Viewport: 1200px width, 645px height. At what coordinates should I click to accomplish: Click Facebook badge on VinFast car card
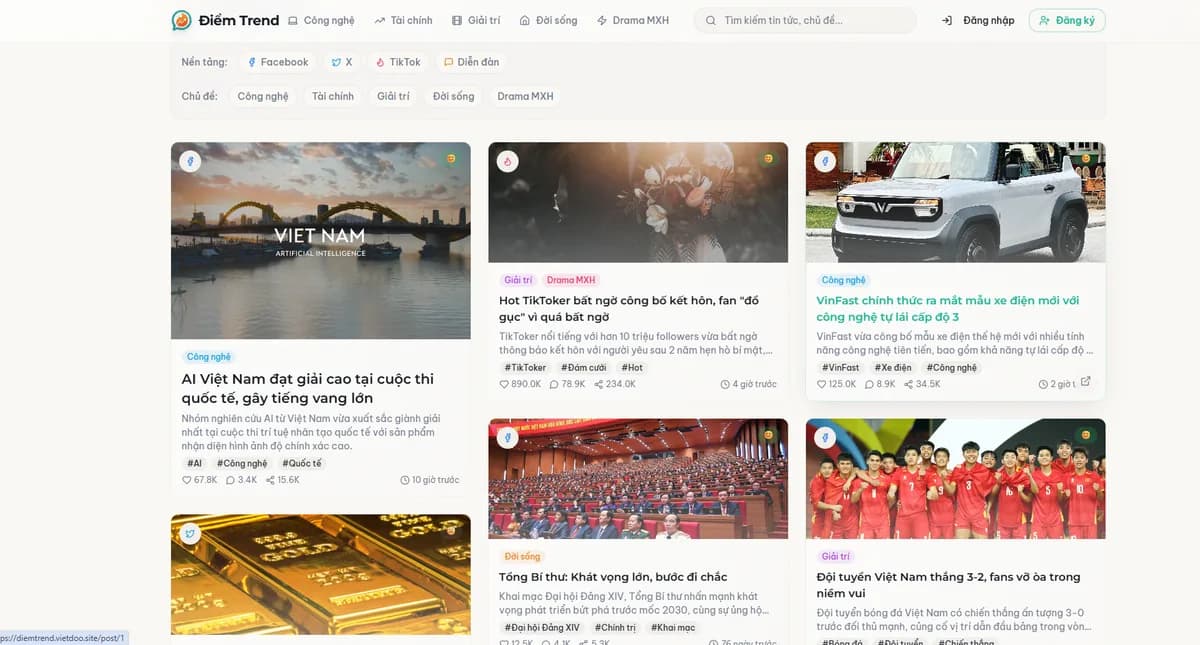825,161
